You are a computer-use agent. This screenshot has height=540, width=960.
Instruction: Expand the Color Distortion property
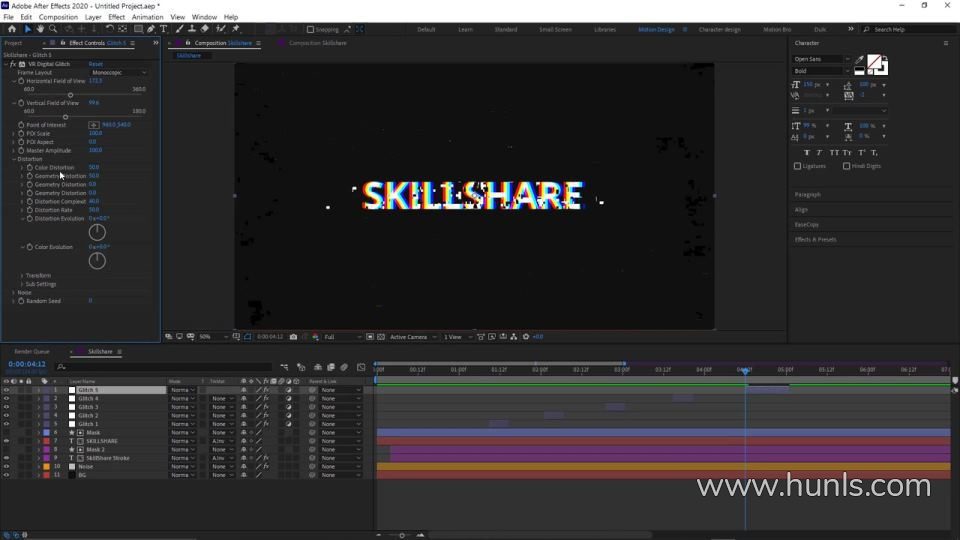(22, 167)
